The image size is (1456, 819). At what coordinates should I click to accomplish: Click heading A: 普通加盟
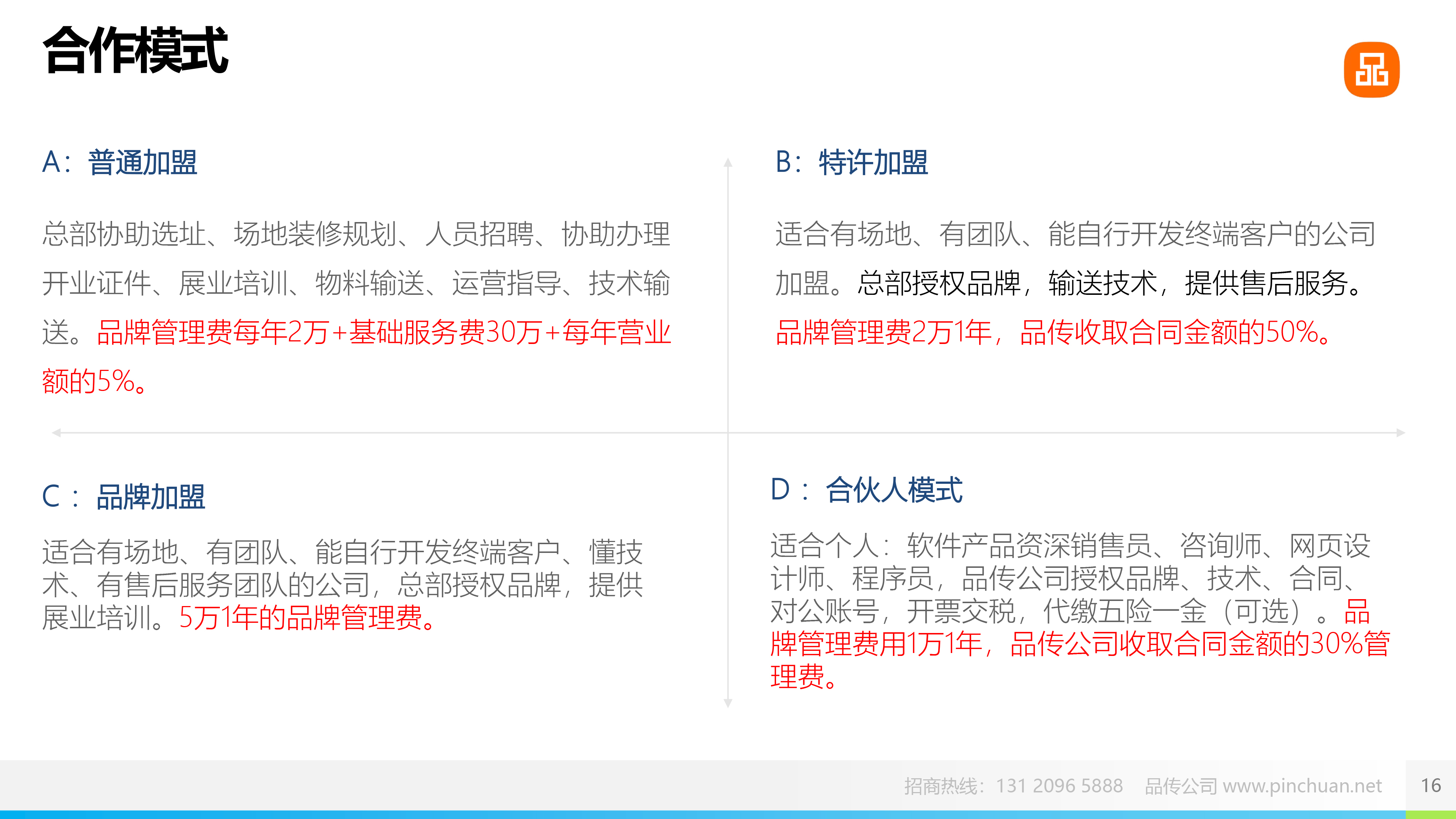coord(120,163)
